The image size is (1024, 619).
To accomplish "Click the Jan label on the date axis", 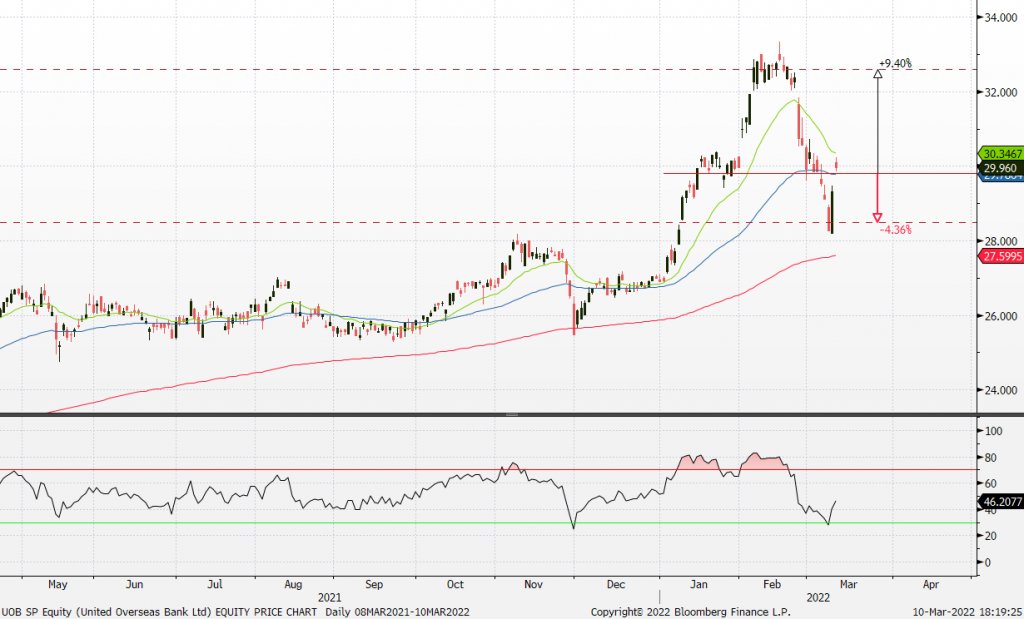I will pyautogui.click(x=699, y=584).
